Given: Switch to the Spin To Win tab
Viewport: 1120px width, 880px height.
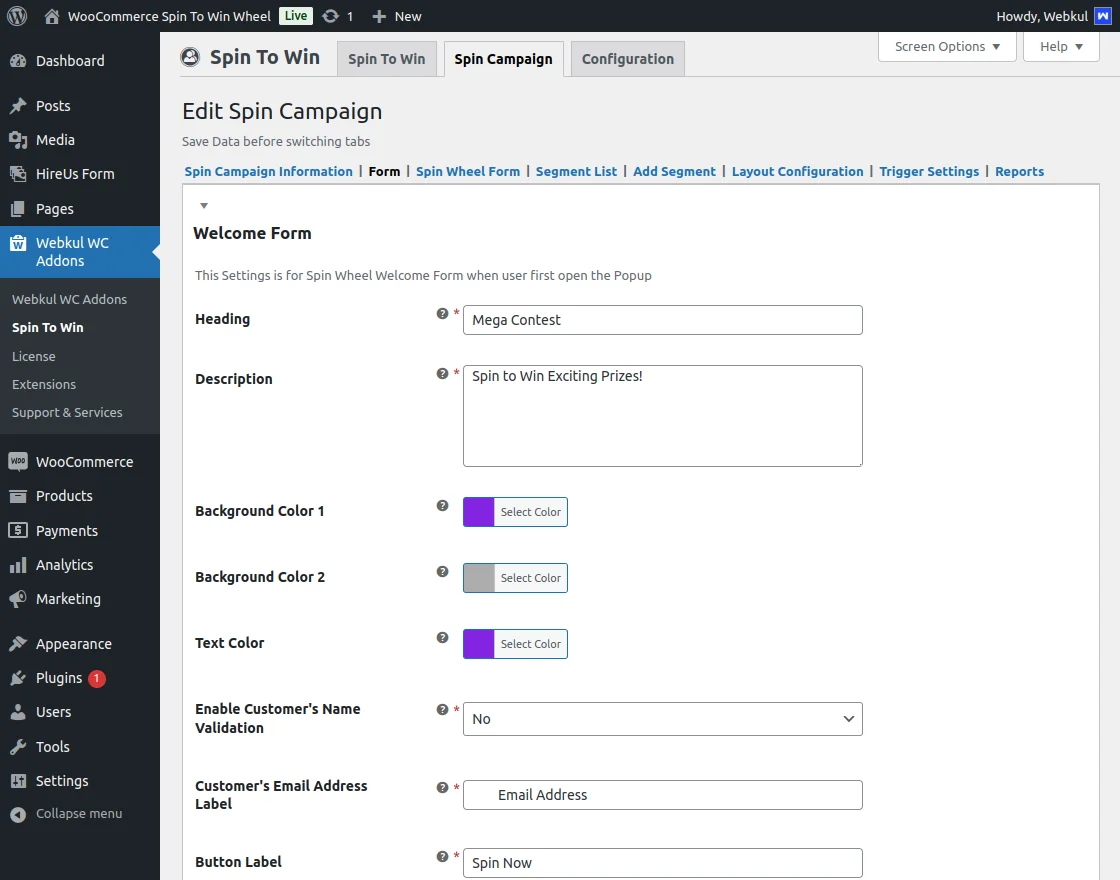Looking at the screenshot, I should click(386, 59).
